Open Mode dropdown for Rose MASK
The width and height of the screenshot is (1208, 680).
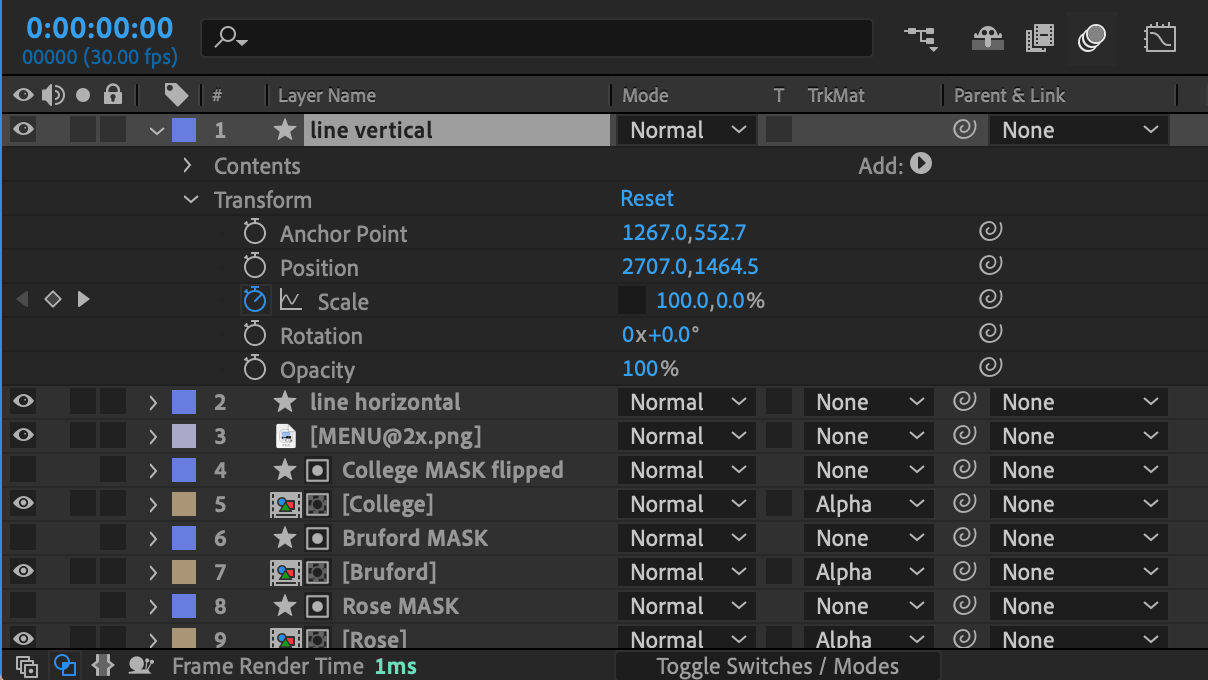pos(686,606)
